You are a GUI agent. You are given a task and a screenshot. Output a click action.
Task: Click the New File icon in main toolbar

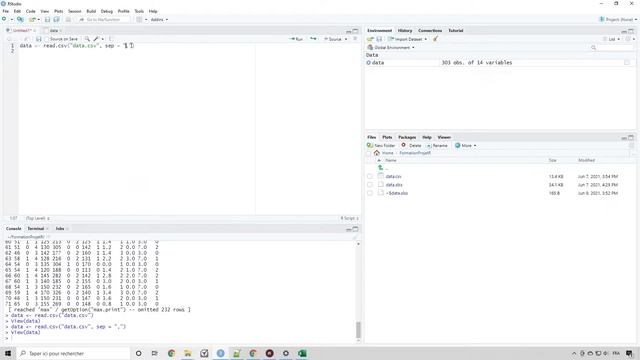4,19
